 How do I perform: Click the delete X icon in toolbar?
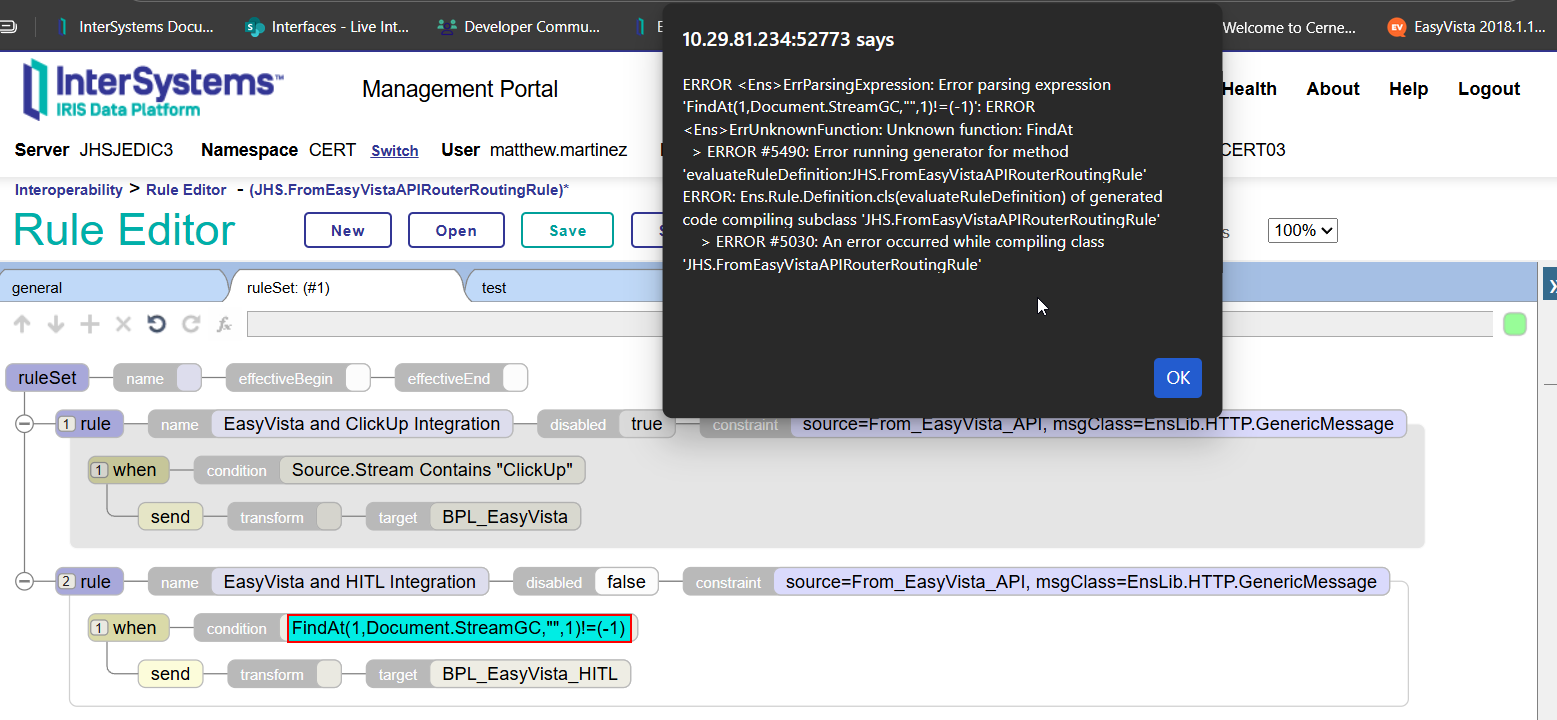123,324
